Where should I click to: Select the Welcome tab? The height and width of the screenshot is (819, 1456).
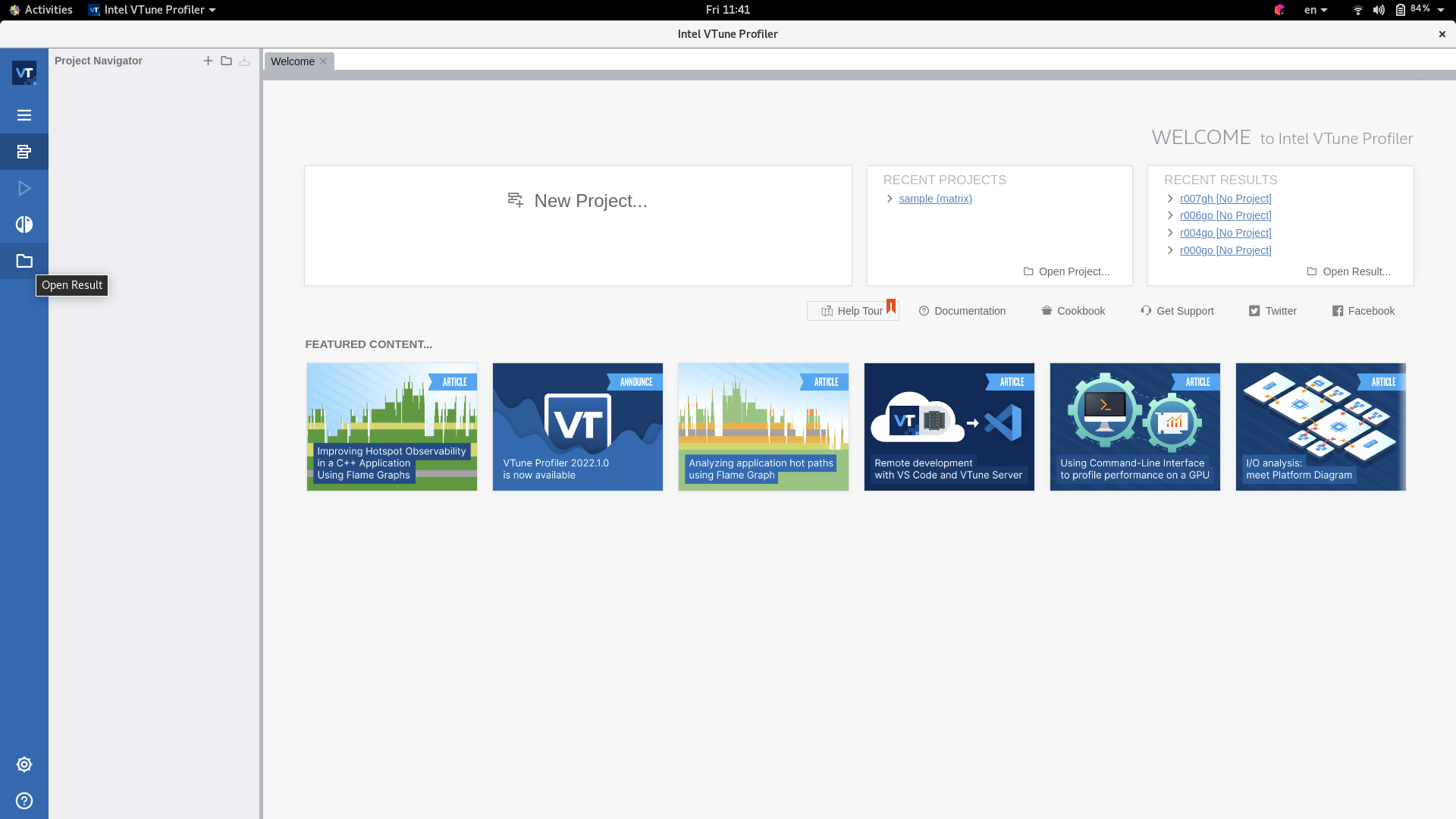click(292, 61)
